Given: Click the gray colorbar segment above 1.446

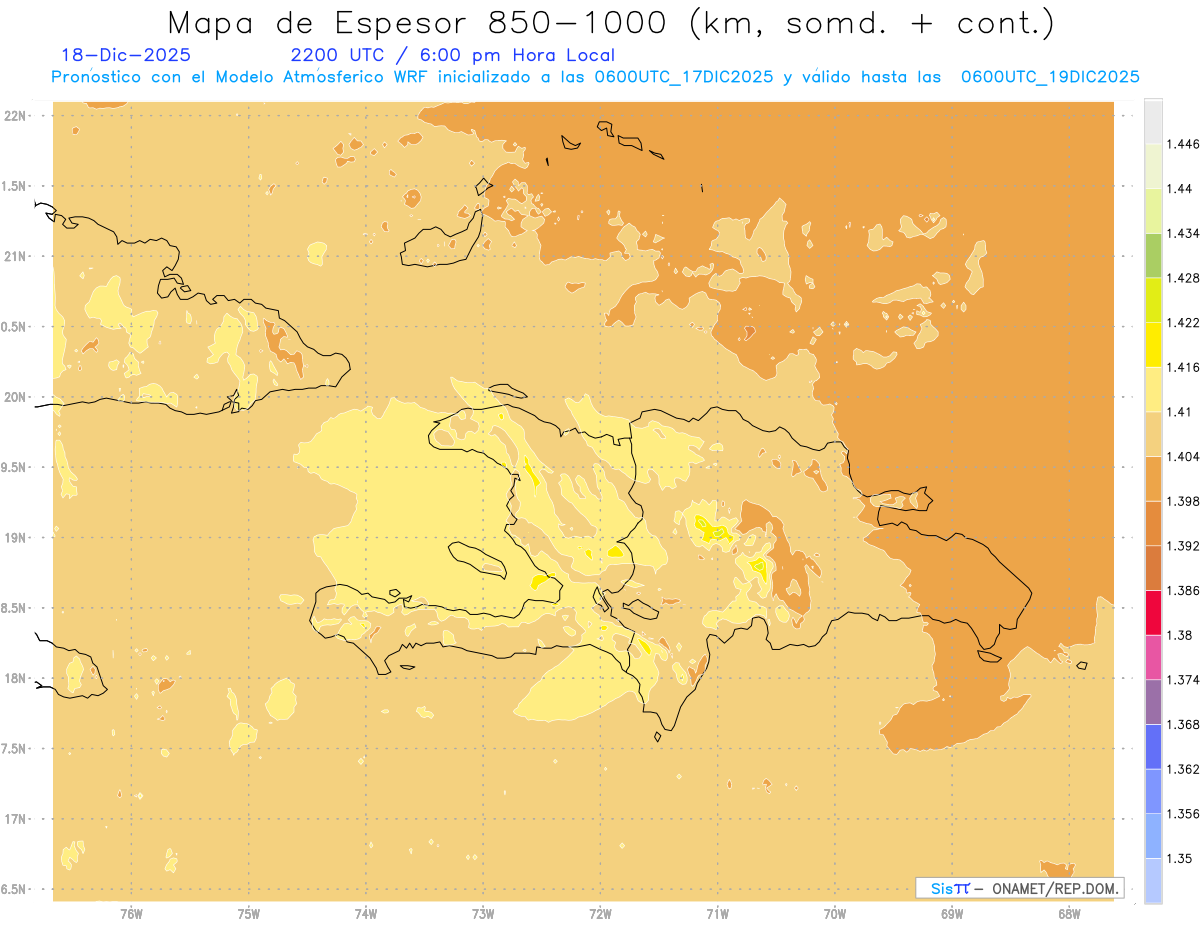Looking at the screenshot, I should pyautogui.click(x=1153, y=122).
